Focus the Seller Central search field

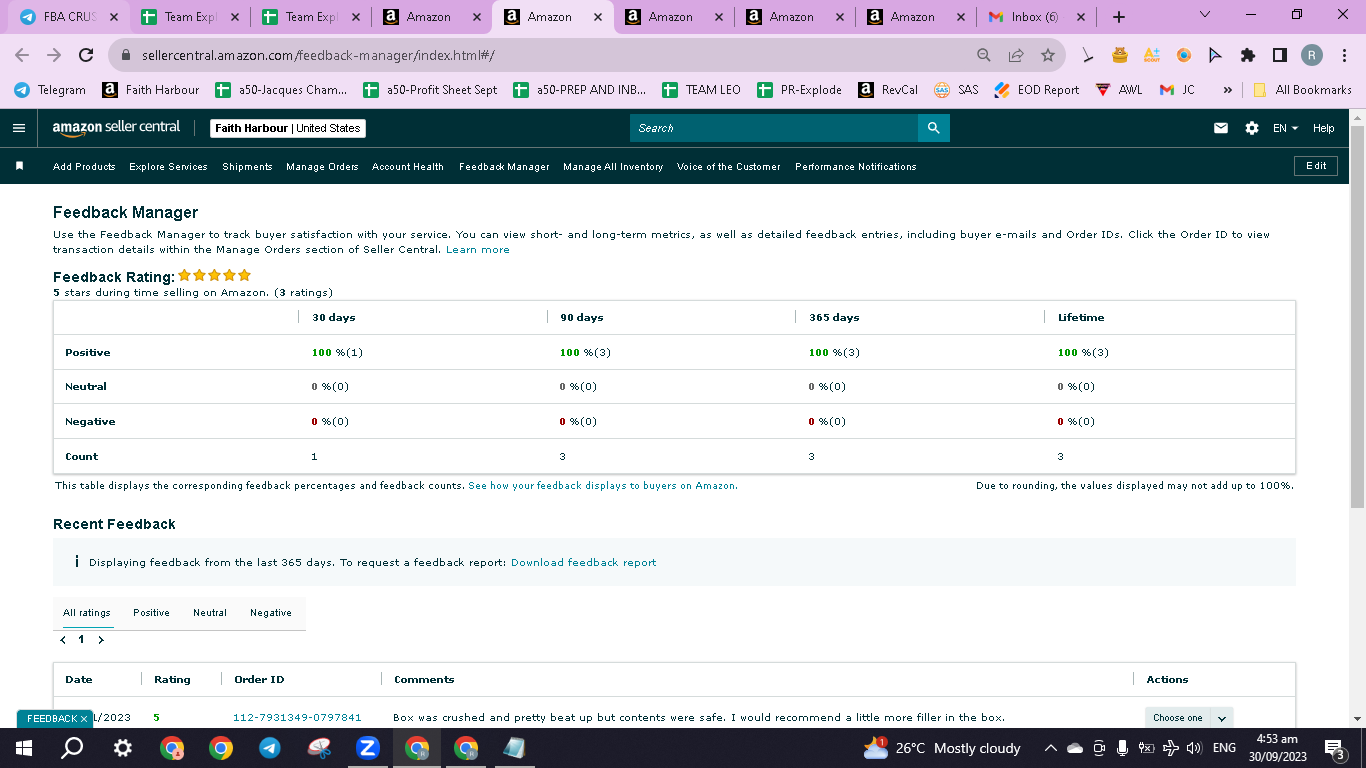774,128
